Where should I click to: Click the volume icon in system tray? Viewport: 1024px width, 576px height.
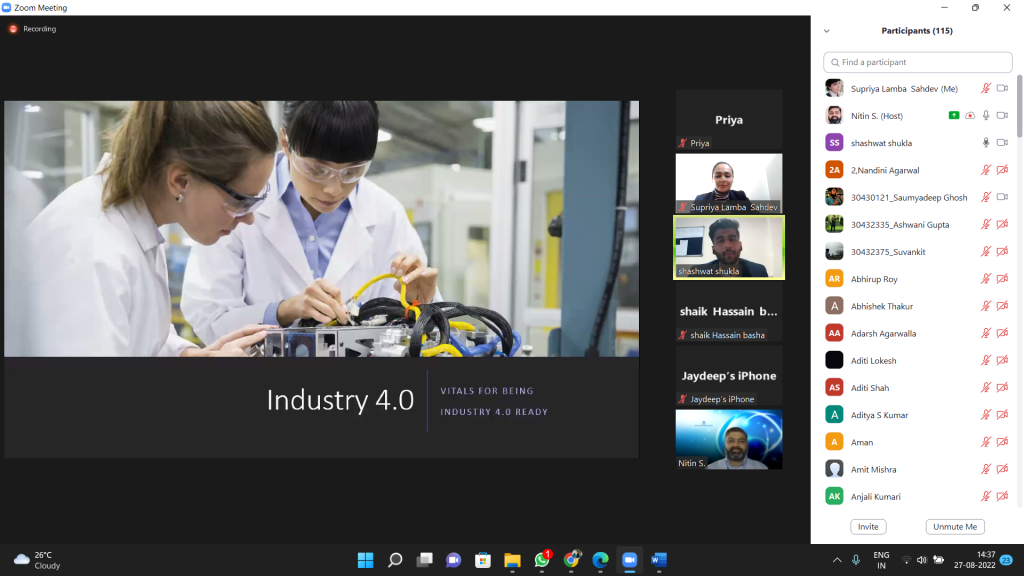pos(921,560)
